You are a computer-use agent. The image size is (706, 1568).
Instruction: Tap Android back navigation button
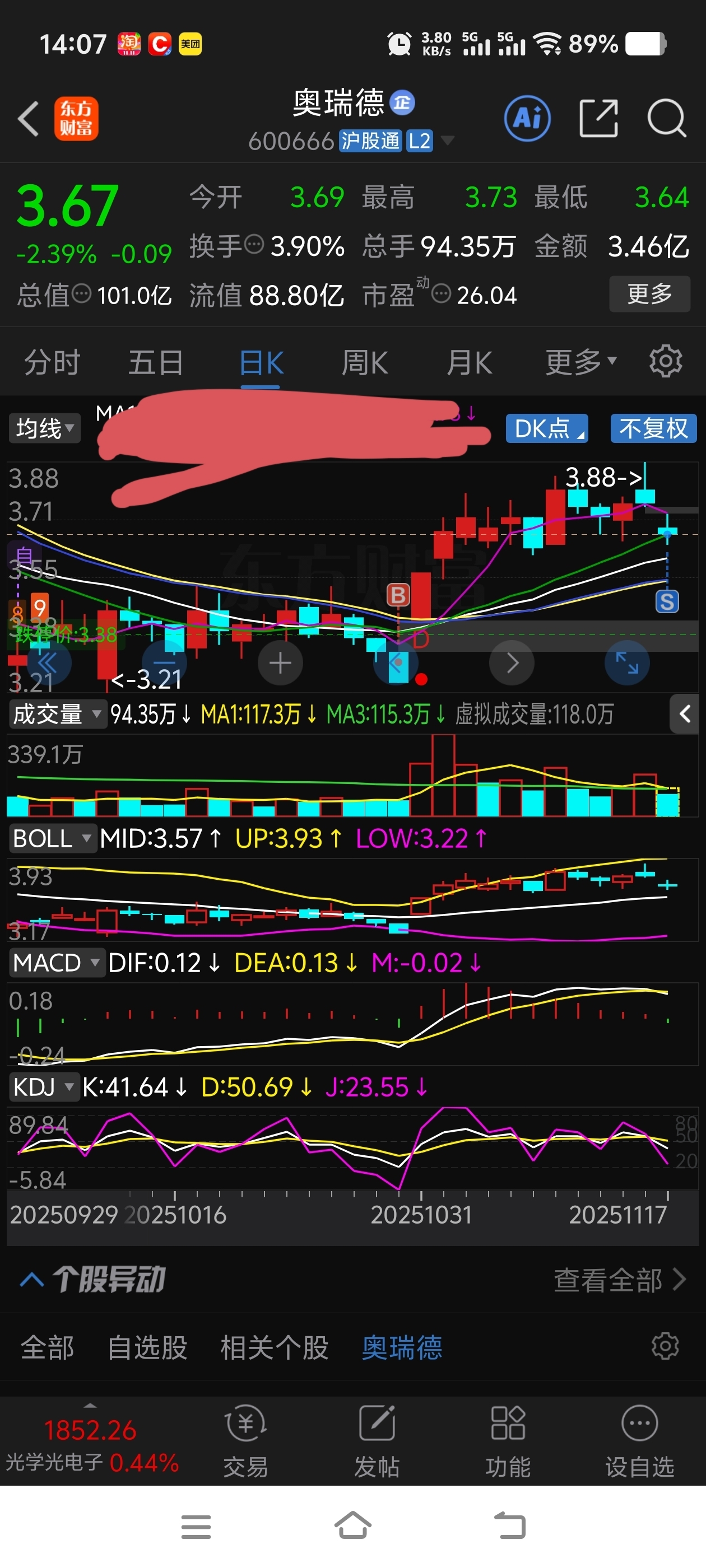(510, 1526)
